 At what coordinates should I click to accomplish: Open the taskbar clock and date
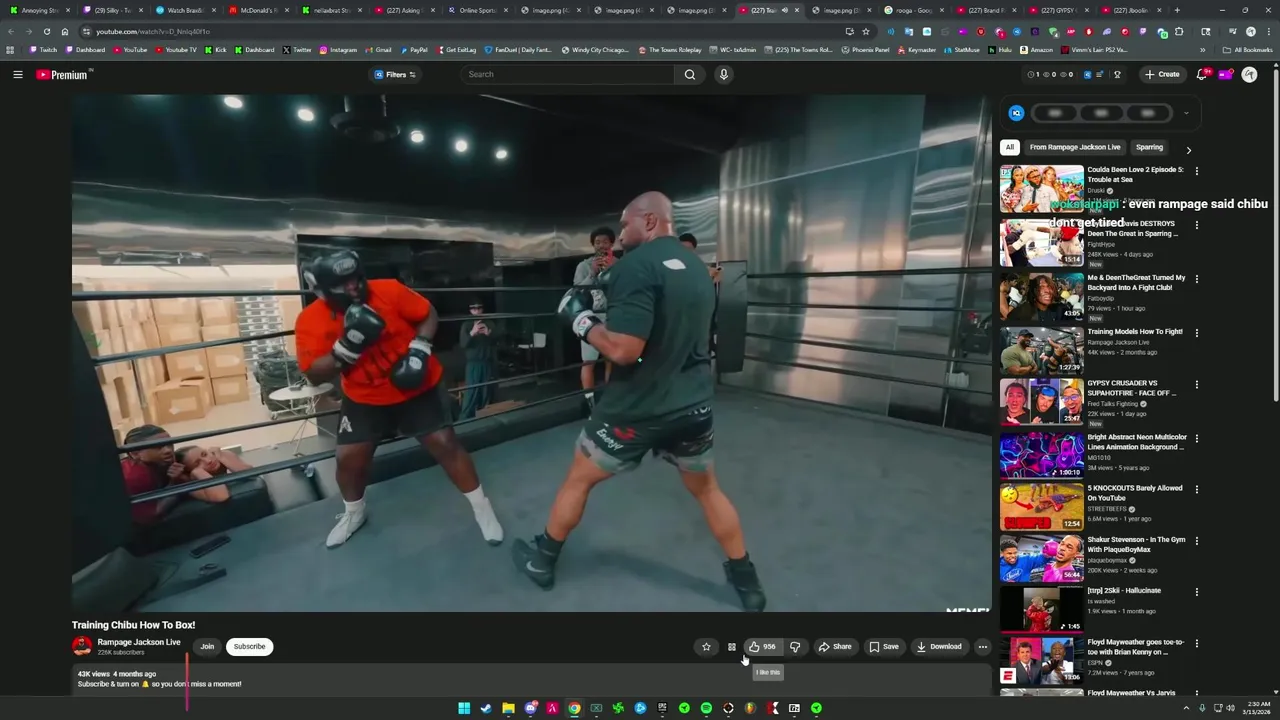1254,708
